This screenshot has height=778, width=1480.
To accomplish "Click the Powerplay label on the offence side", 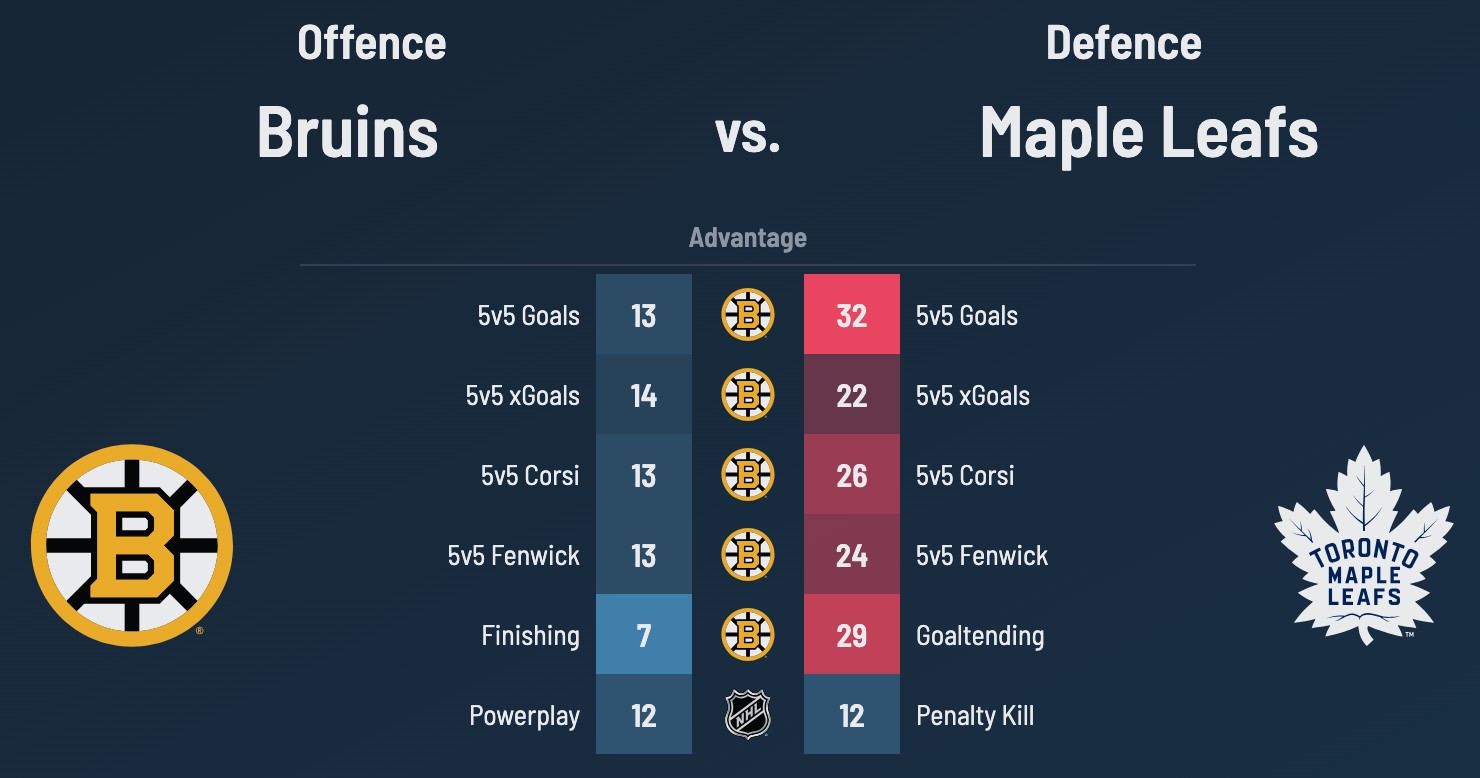I will [x=524, y=716].
